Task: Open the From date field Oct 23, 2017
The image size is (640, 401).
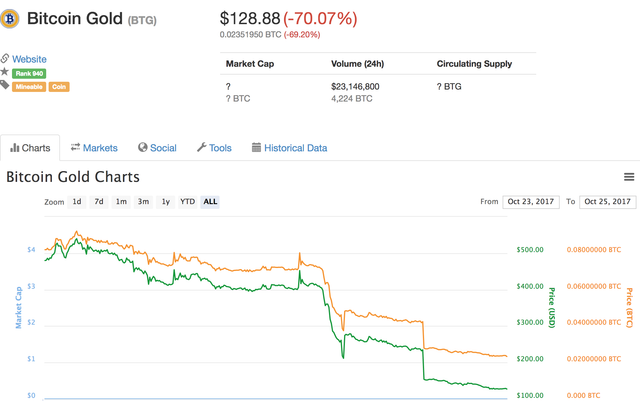Action: pos(531,202)
